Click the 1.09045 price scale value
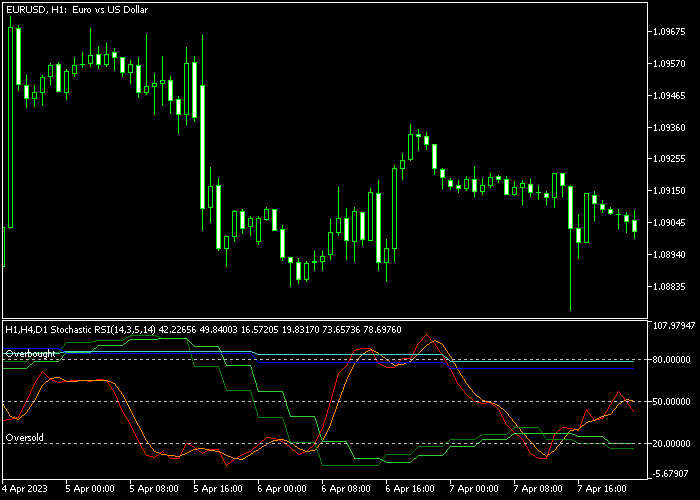700x500 pixels. tap(669, 223)
